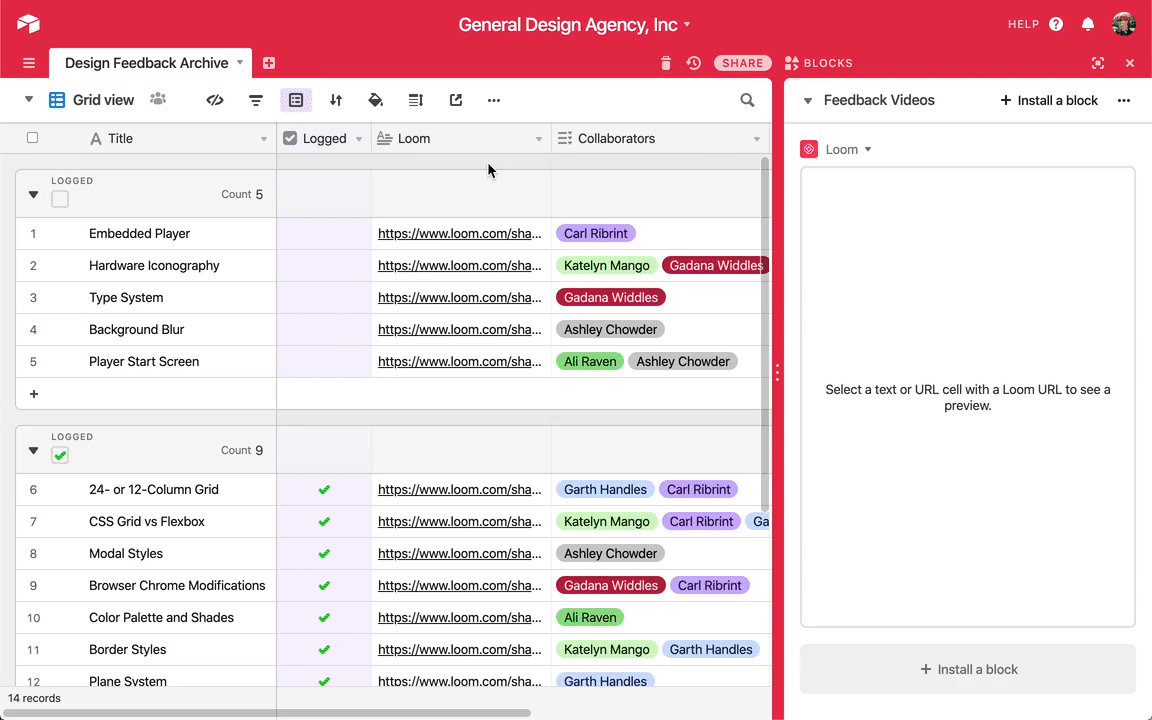Open the Grid view switcher
Viewport: 1152px width, 720px height.
(92, 100)
